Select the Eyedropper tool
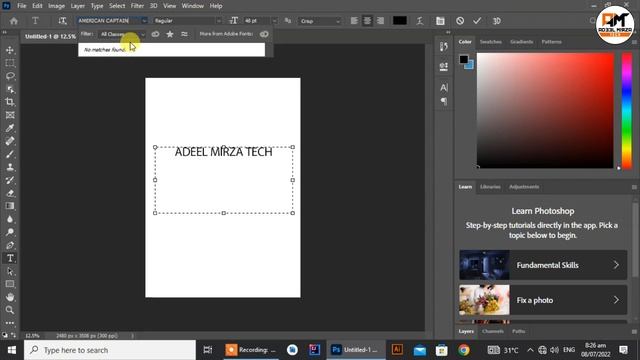 (x=10, y=128)
